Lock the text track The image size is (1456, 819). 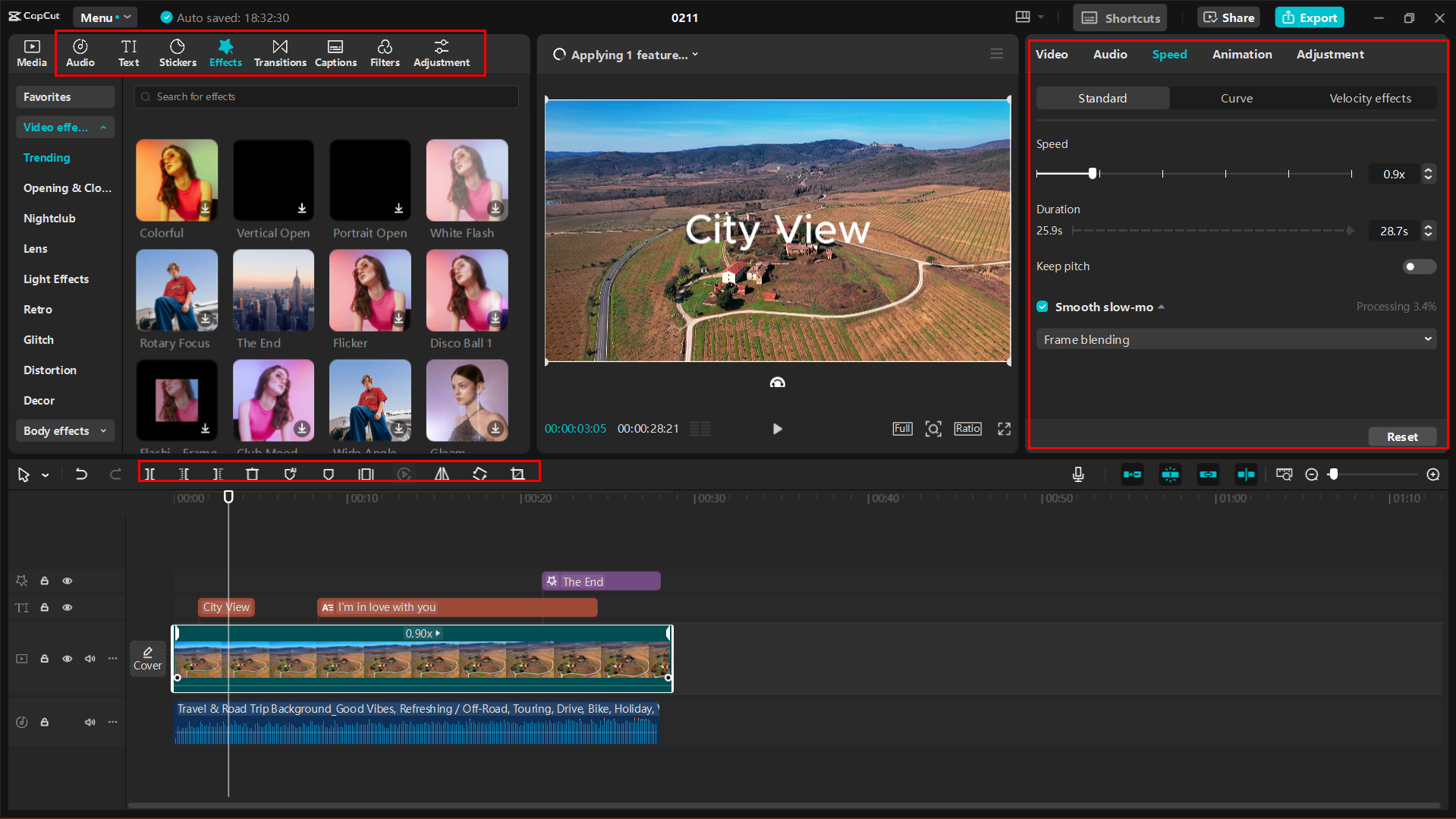pyautogui.click(x=45, y=607)
